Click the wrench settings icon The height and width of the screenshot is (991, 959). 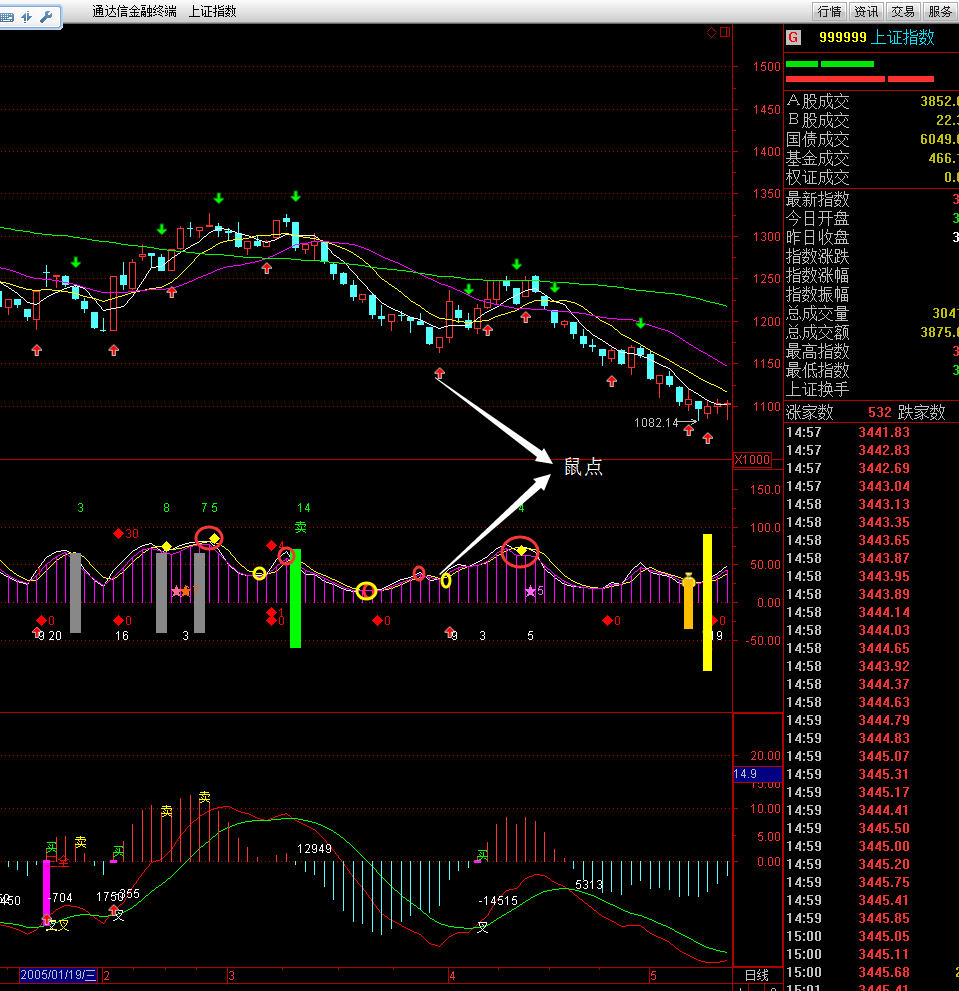[45, 16]
